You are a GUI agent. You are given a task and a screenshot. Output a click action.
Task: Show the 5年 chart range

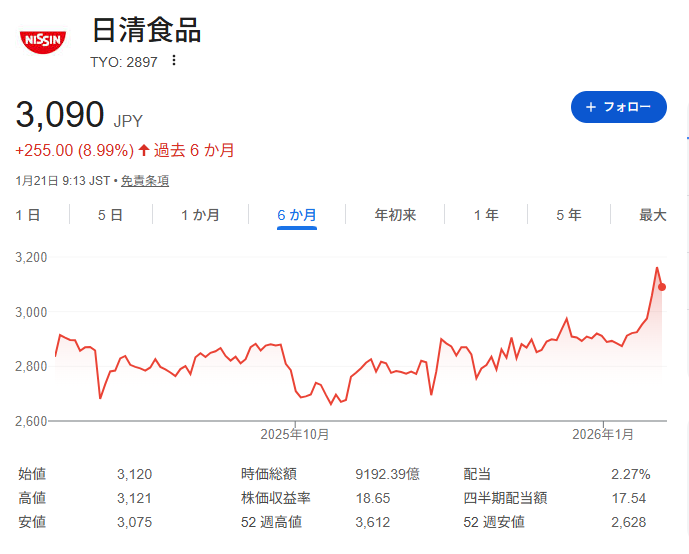pos(568,215)
